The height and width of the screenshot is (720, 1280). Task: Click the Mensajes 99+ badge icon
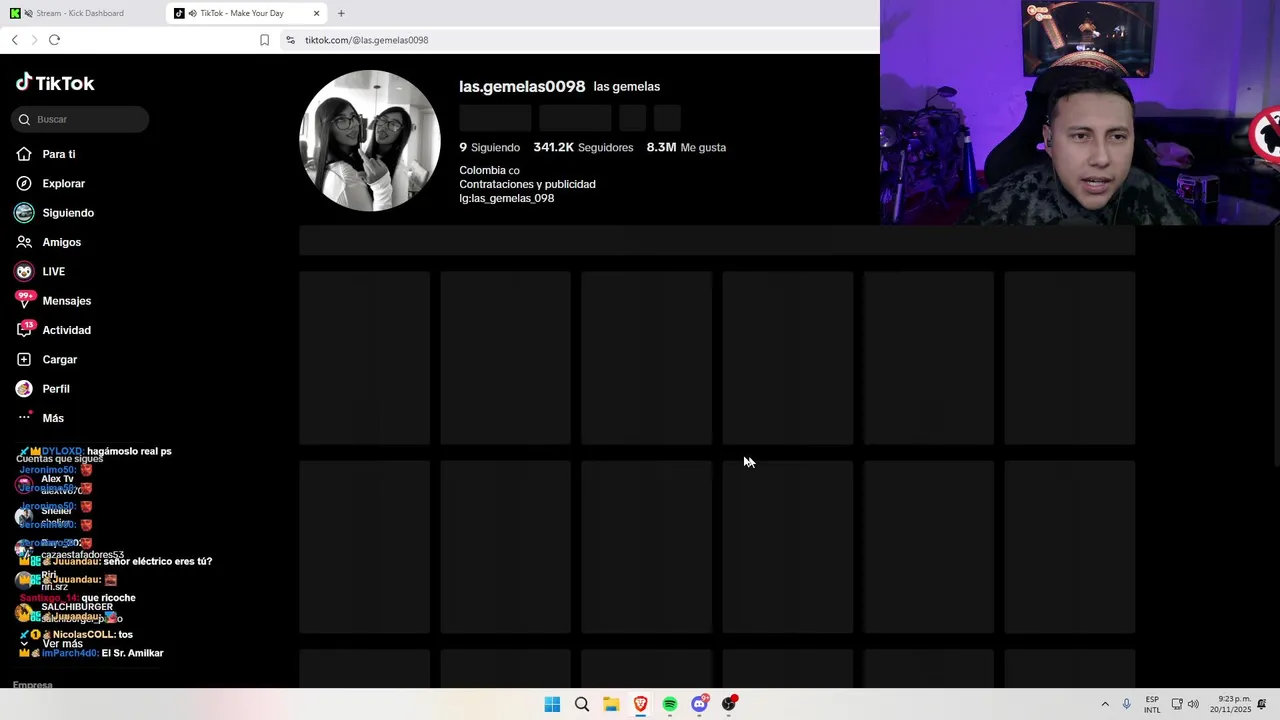(24, 300)
